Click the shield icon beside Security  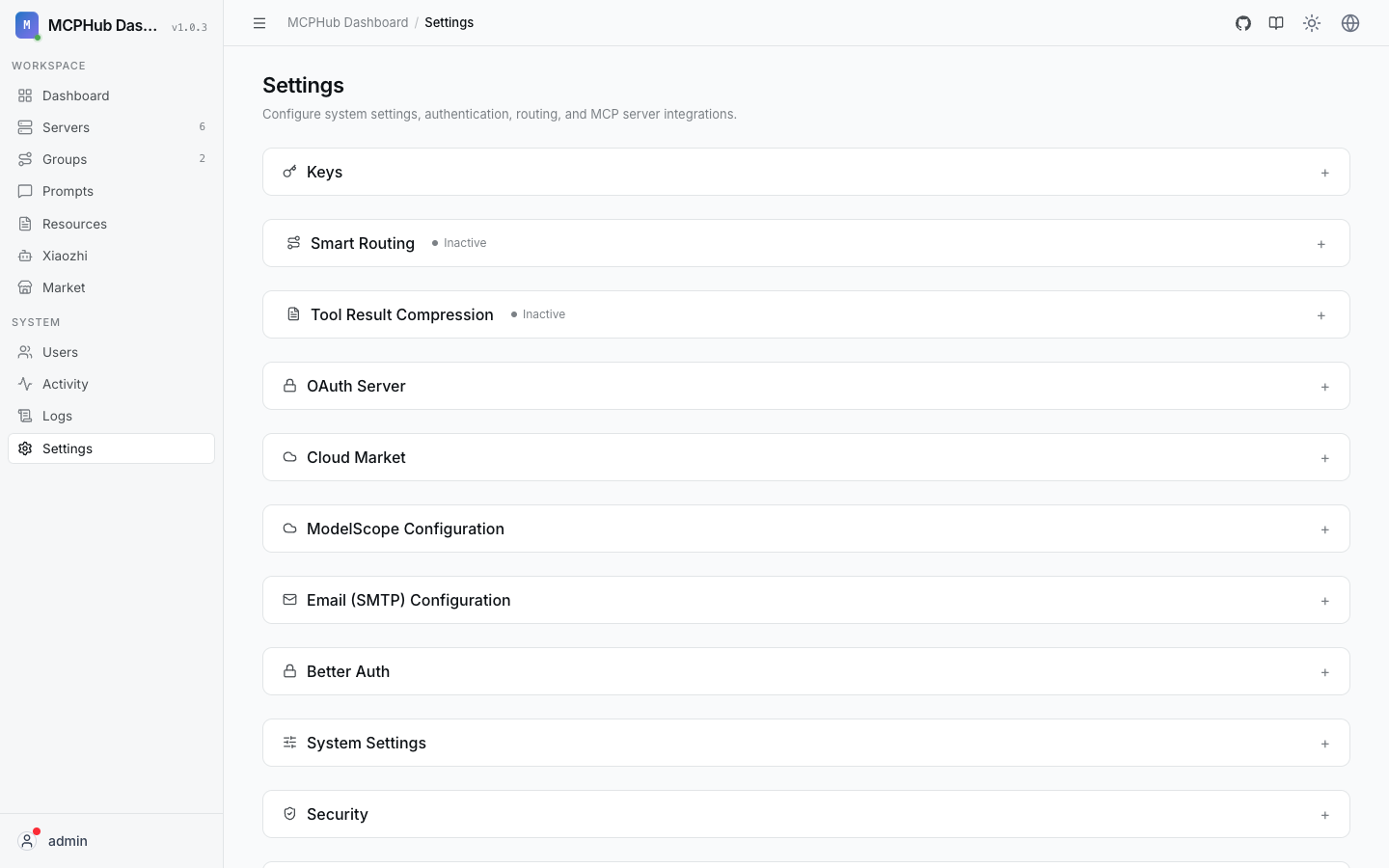coord(289,814)
